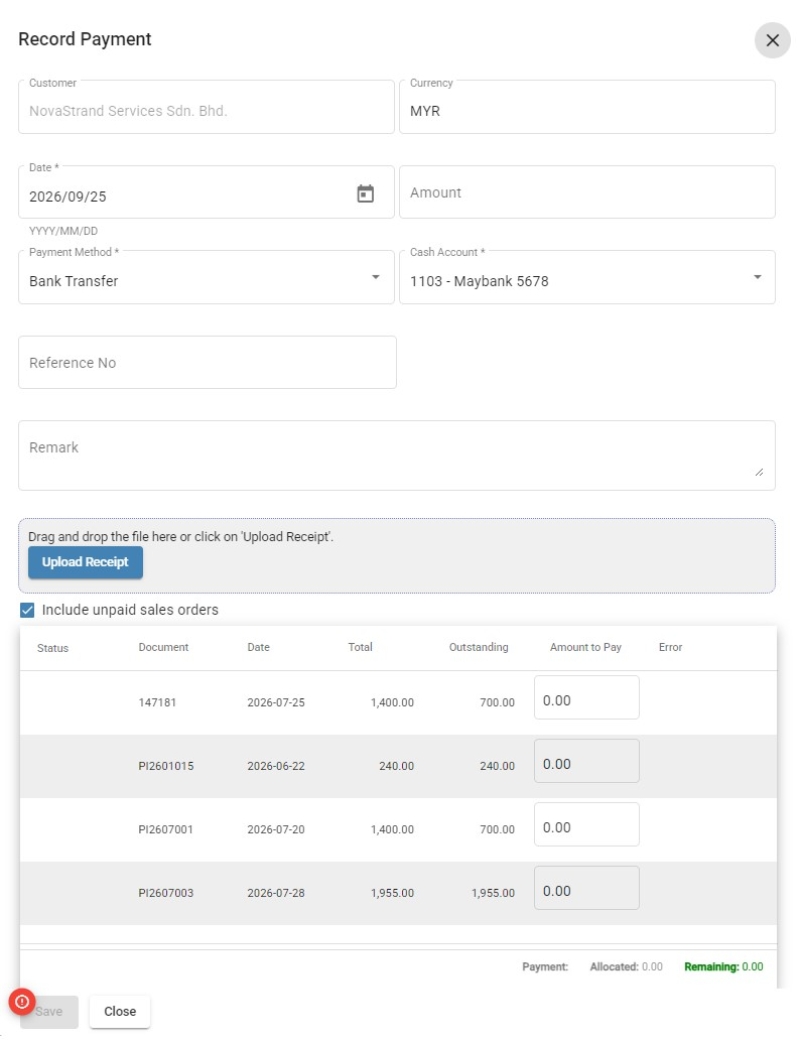Image resolution: width=800 pixels, height=1042 pixels.
Task: Click document number PI2607001
Action: (166, 829)
